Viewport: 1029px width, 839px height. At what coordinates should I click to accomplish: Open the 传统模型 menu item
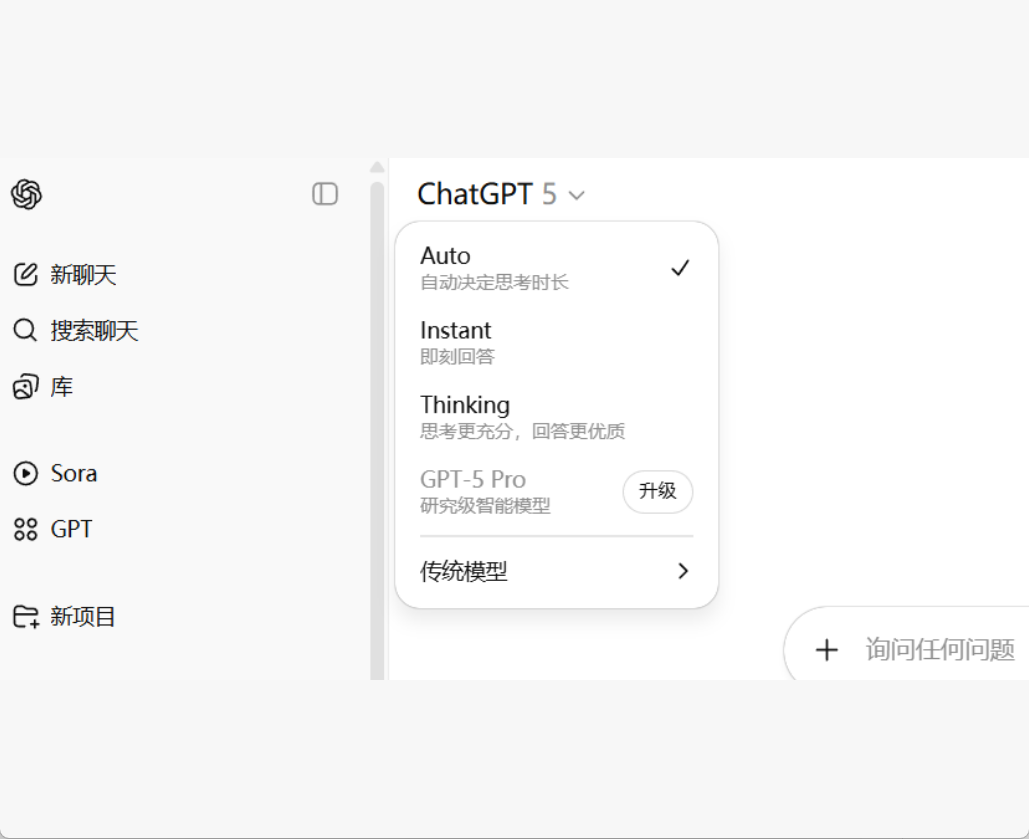click(464, 572)
